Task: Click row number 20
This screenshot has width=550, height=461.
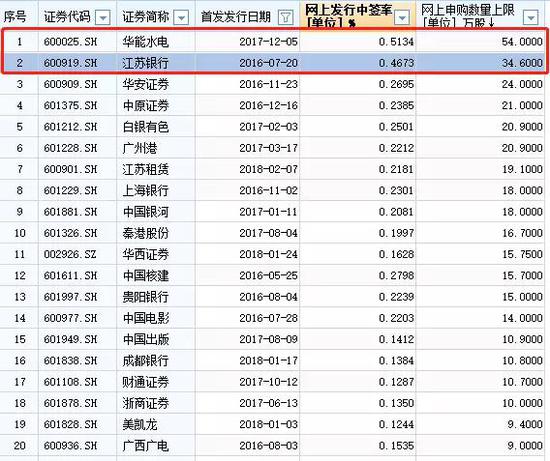Action: 20,446
